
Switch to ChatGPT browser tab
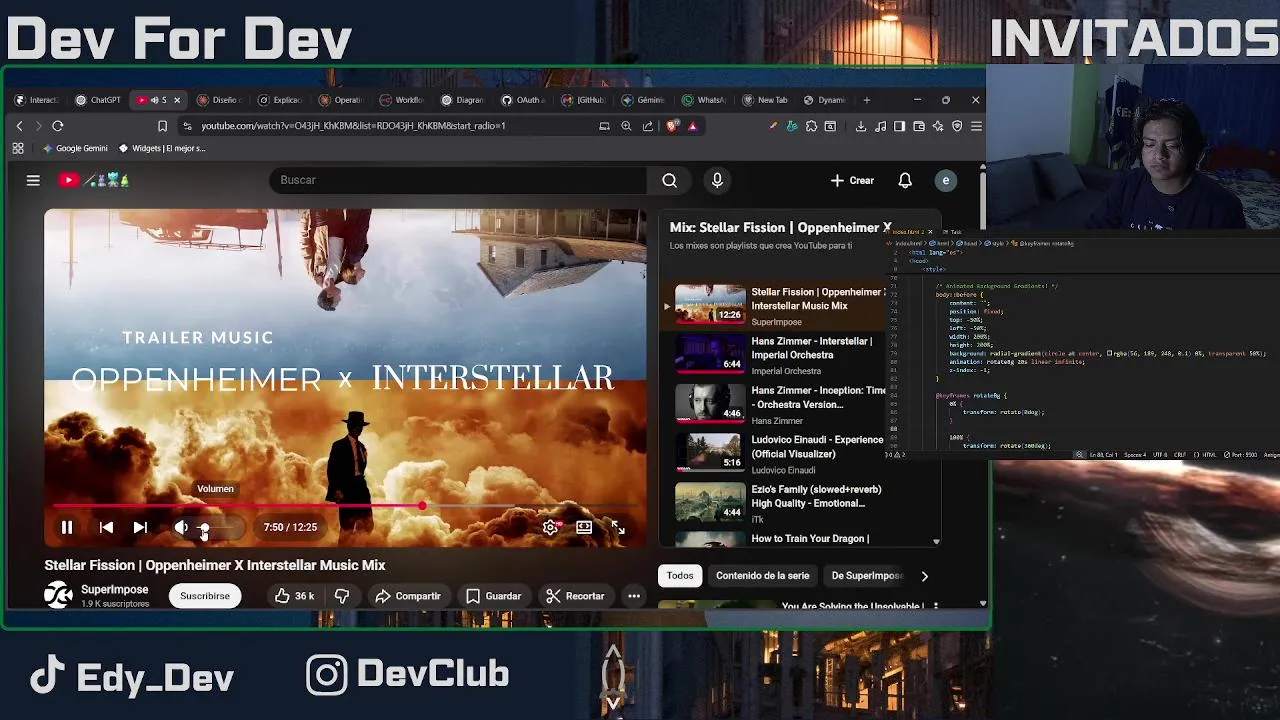98,100
